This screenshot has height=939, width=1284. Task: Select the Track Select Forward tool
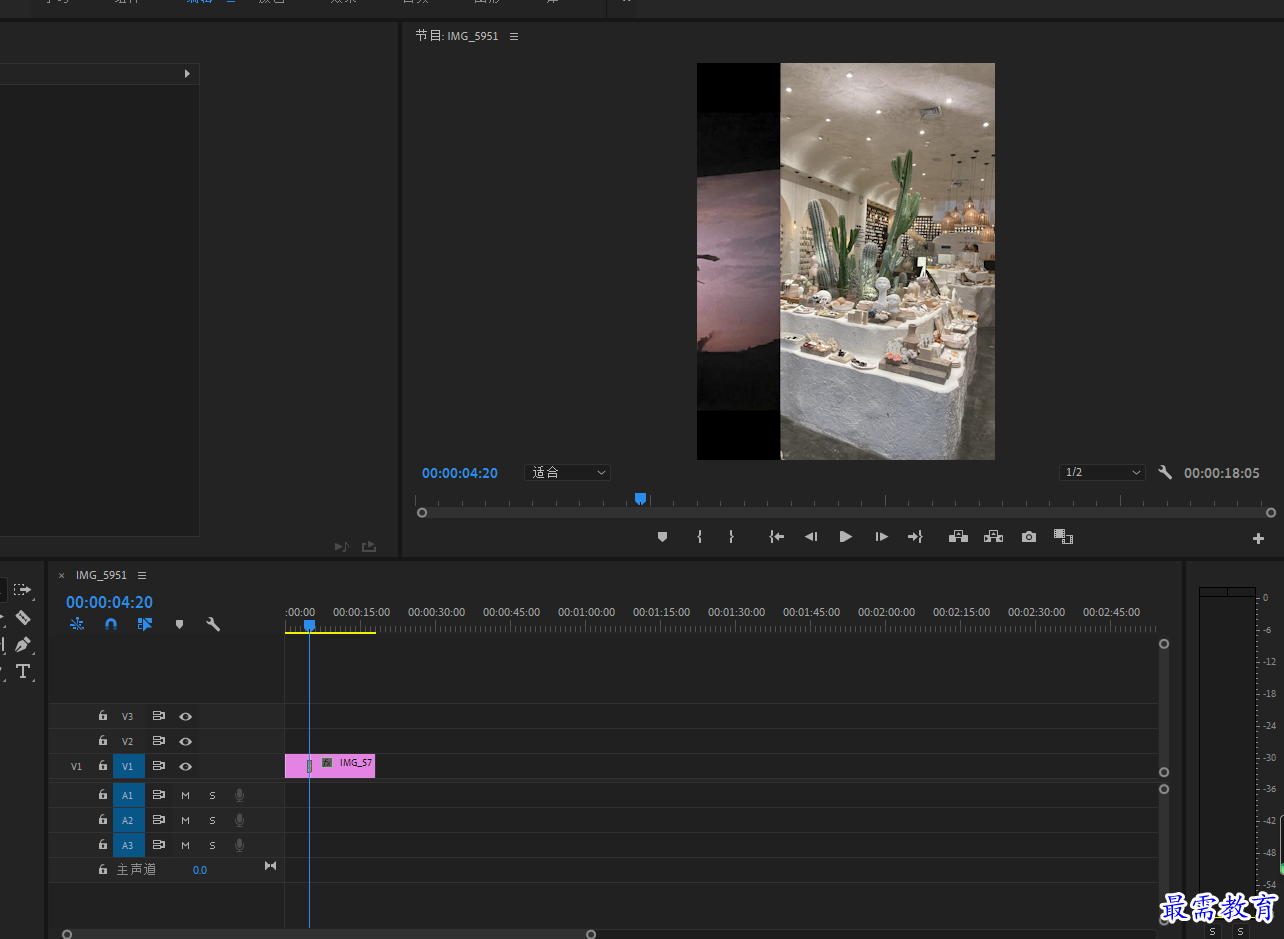(22, 590)
